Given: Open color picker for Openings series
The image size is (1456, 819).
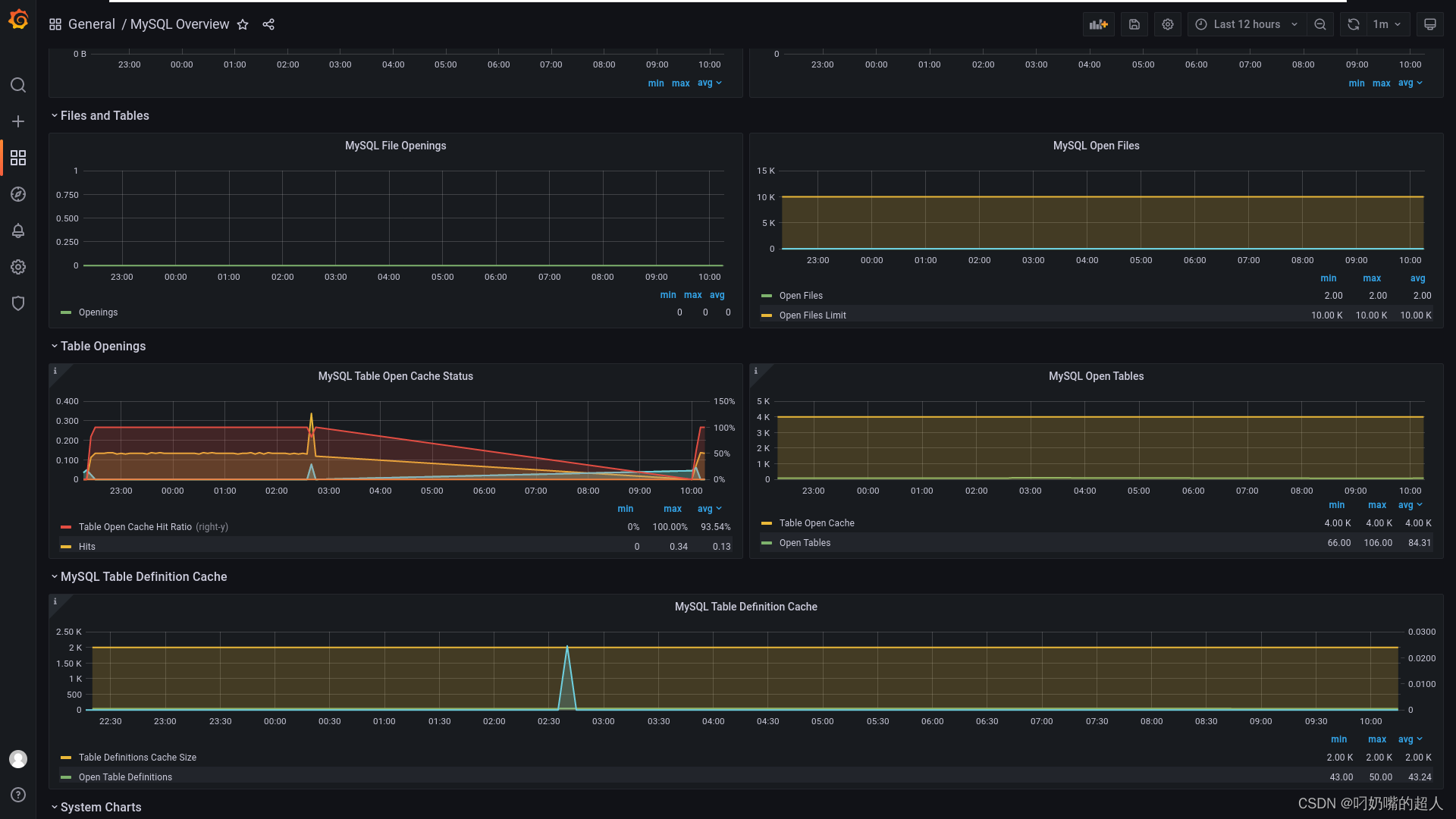Looking at the screenshot, I should pos(66,312).
